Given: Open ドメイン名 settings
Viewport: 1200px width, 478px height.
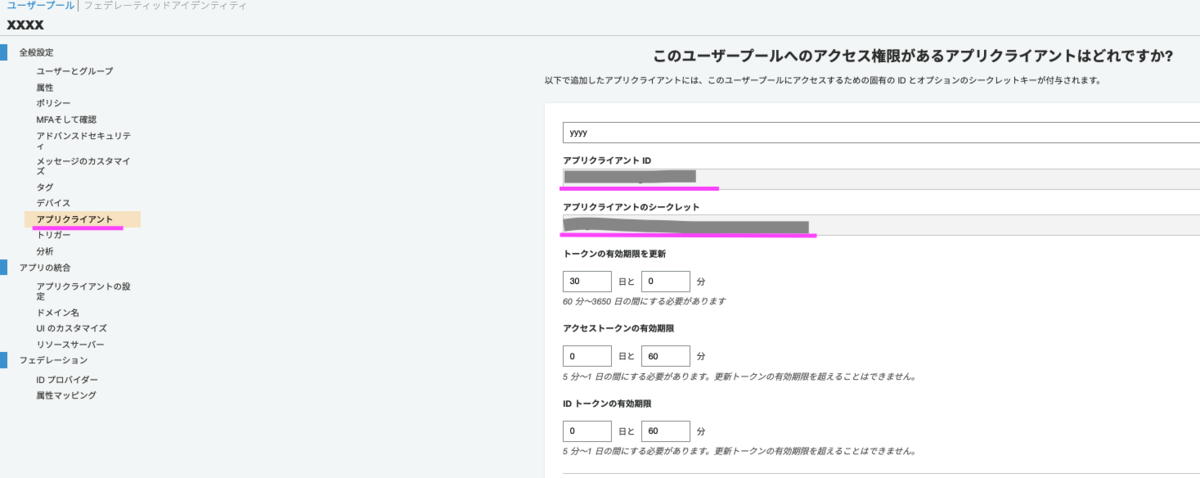Looking at the screenshot, I should (x=57, y=312).
